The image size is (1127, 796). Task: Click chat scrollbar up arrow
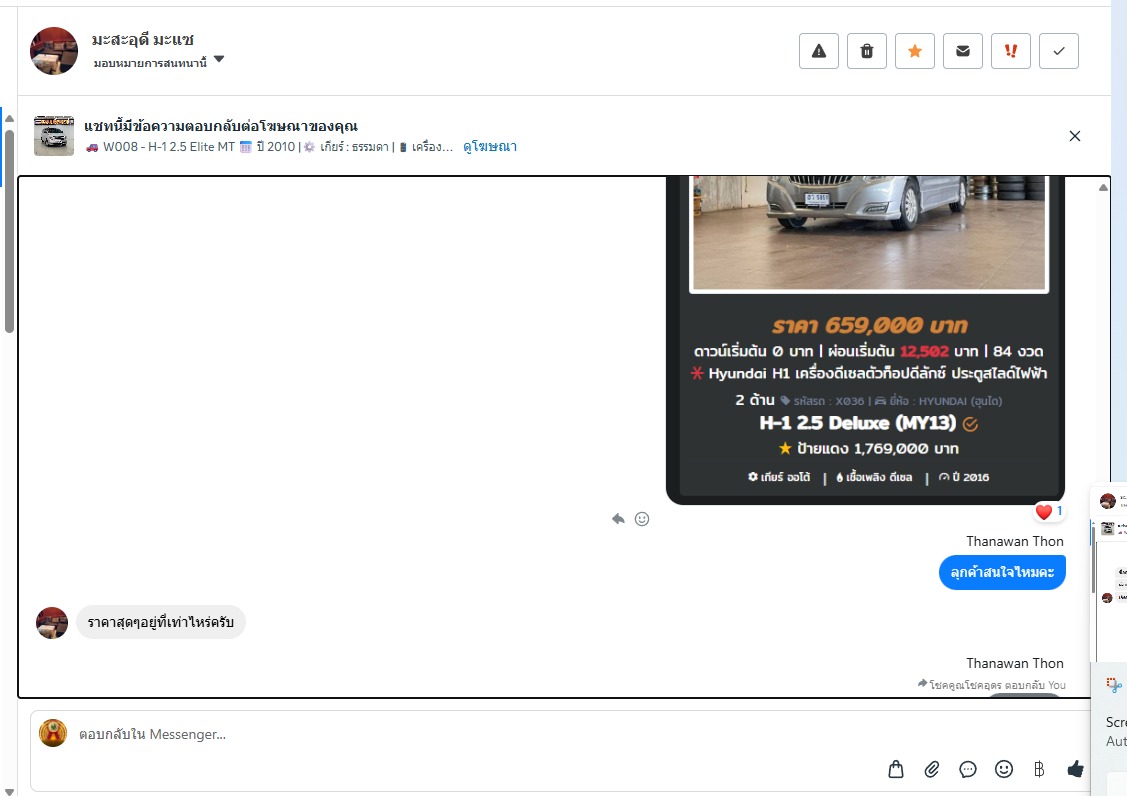(x=1103, y=188)
